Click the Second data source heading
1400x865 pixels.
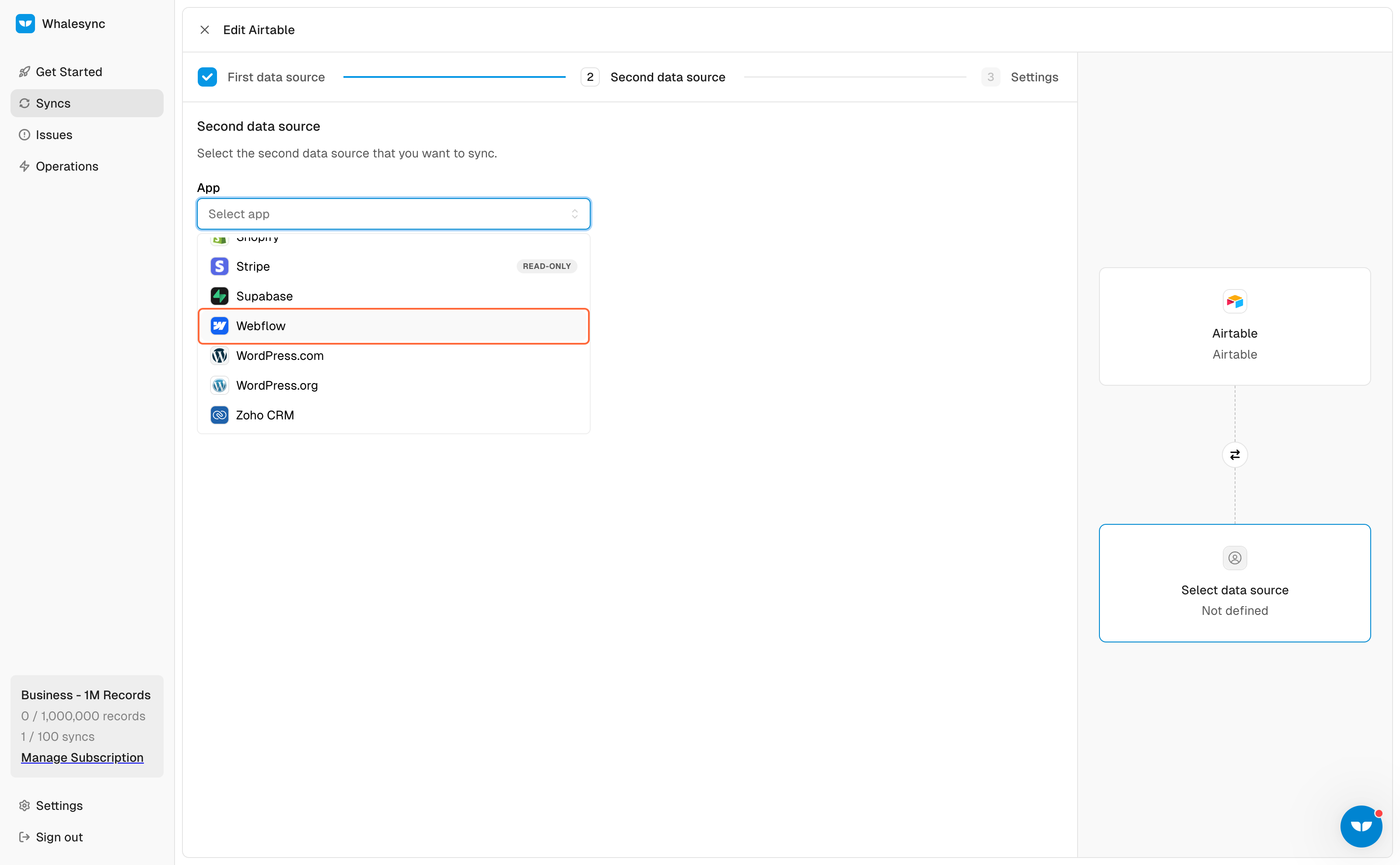pyautogui.click(x=259, y=126)
